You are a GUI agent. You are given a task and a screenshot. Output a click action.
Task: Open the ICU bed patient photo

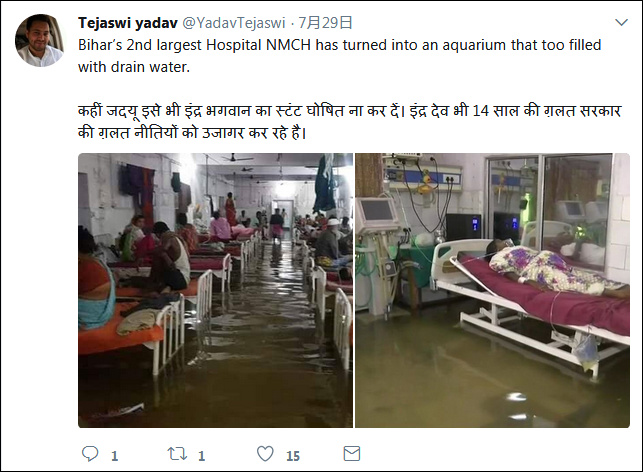coord(493,290)
